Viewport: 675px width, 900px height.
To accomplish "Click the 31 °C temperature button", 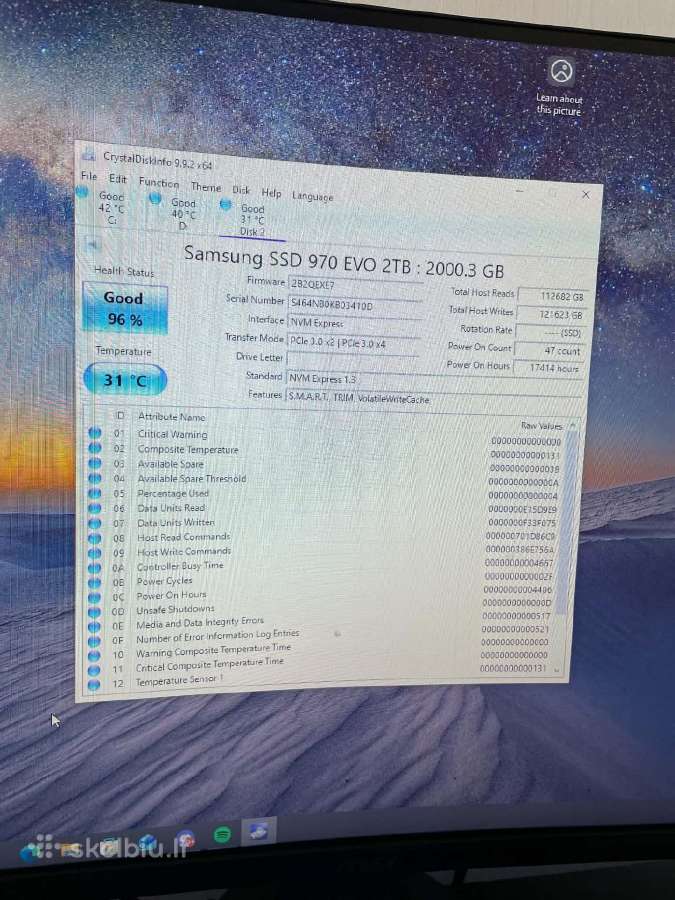I will tap(125, 381).
